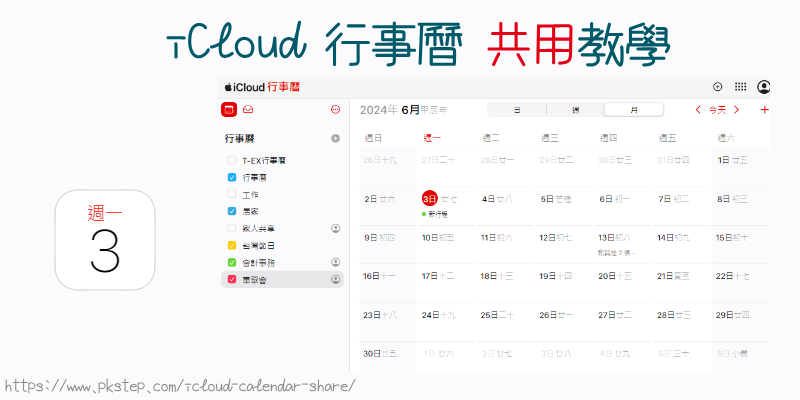Click the 1日 廿五 day cell
800x400 pixels.
740,166
